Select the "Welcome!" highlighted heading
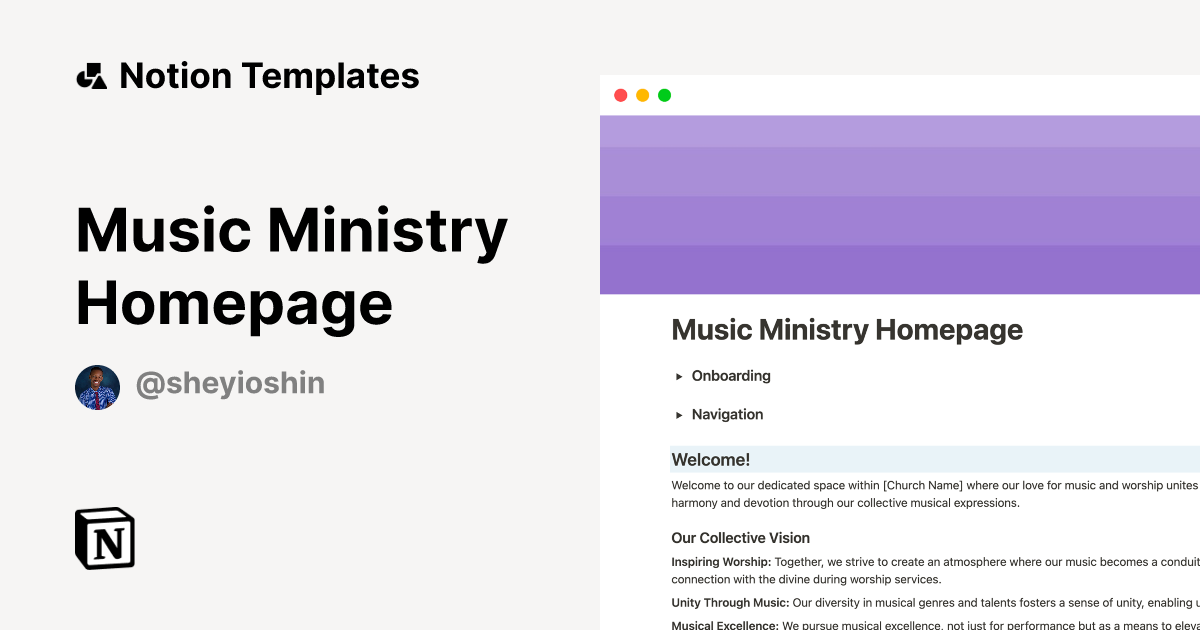 tap(711, 460)
